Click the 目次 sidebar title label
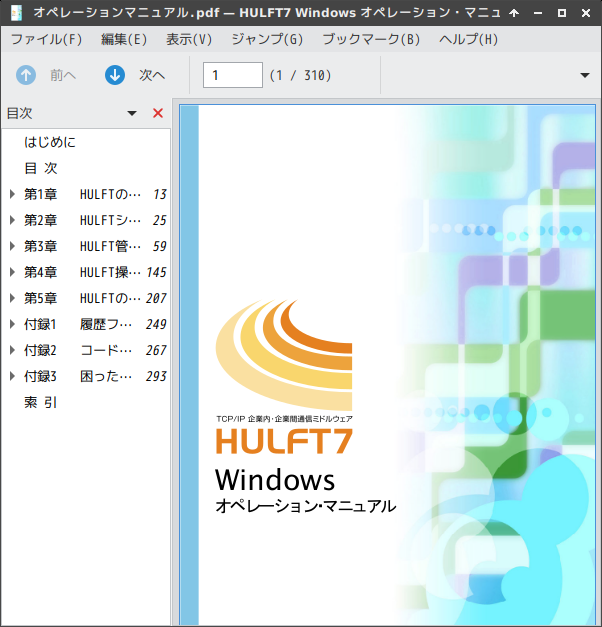Viewport: 602px width, 627px height. [20, 113]
